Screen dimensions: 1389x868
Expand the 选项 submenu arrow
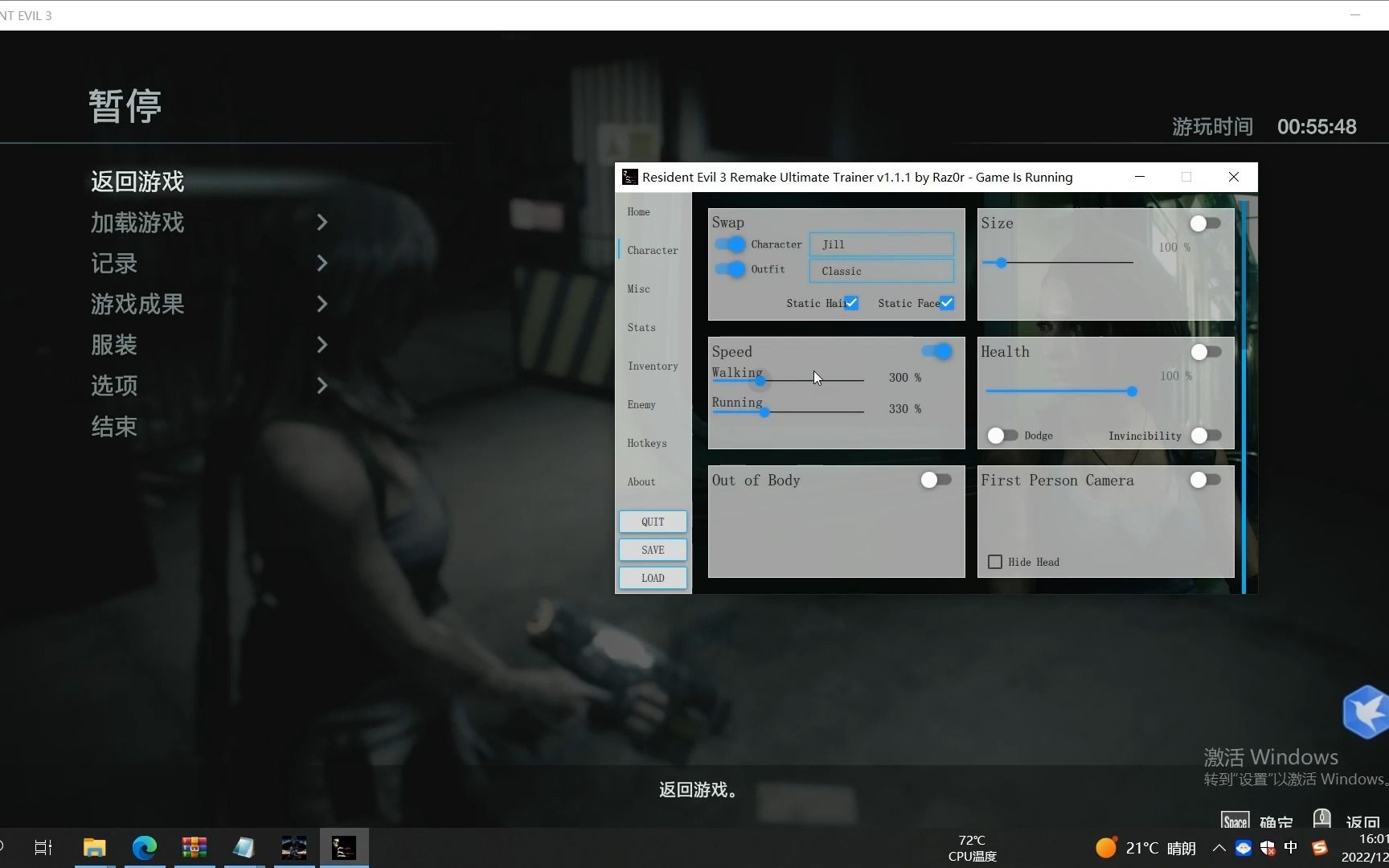coord(322,386)
